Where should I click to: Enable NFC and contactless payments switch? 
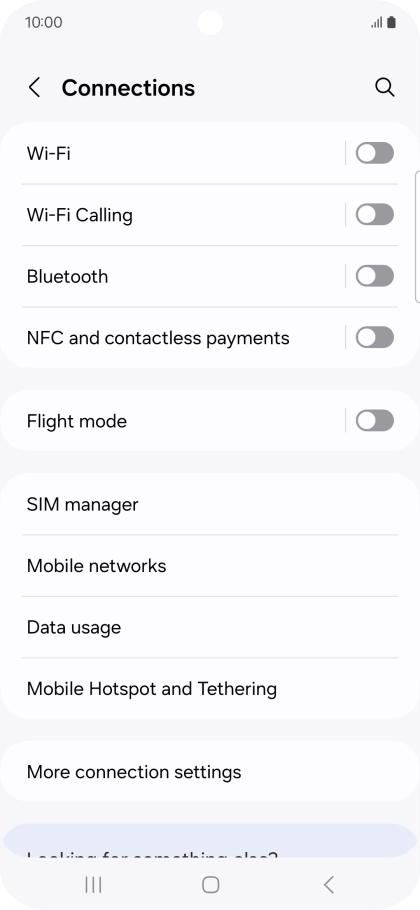point(375,338)
